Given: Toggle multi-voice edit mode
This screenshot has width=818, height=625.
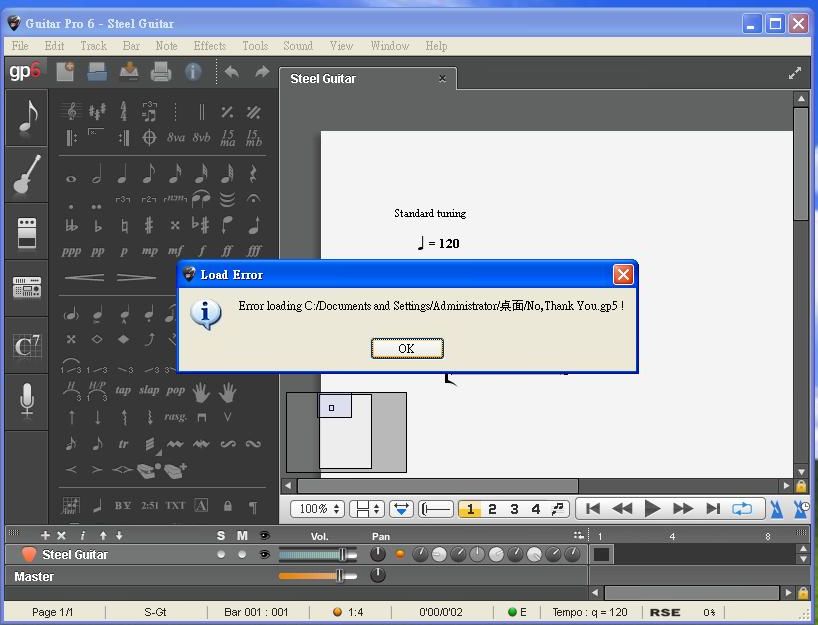Looking at the screenshot, I should tap(558, 509).
